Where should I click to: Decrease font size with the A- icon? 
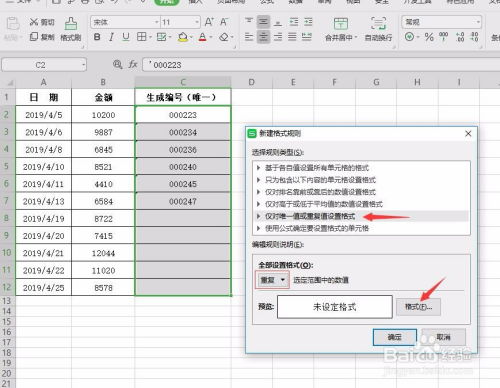coord(224,22)
